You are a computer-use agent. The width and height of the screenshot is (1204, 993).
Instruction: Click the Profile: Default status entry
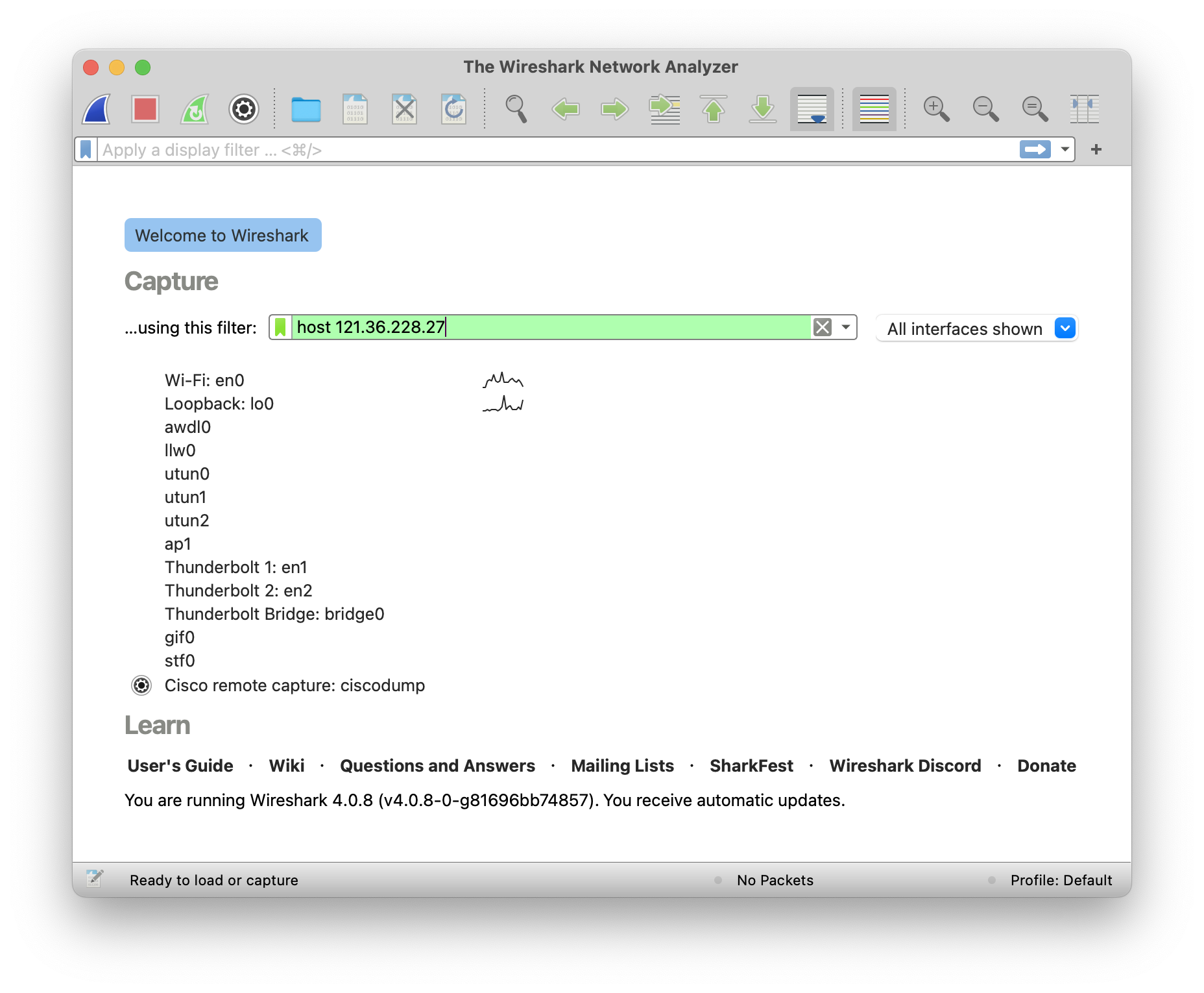pyautogui.click(x=1061, y=880)
